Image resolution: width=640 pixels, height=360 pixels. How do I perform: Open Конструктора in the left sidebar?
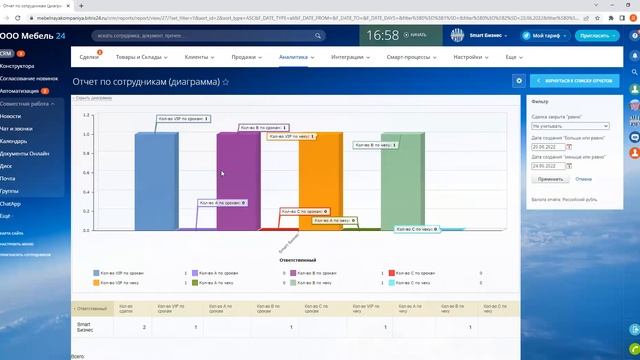17,66
